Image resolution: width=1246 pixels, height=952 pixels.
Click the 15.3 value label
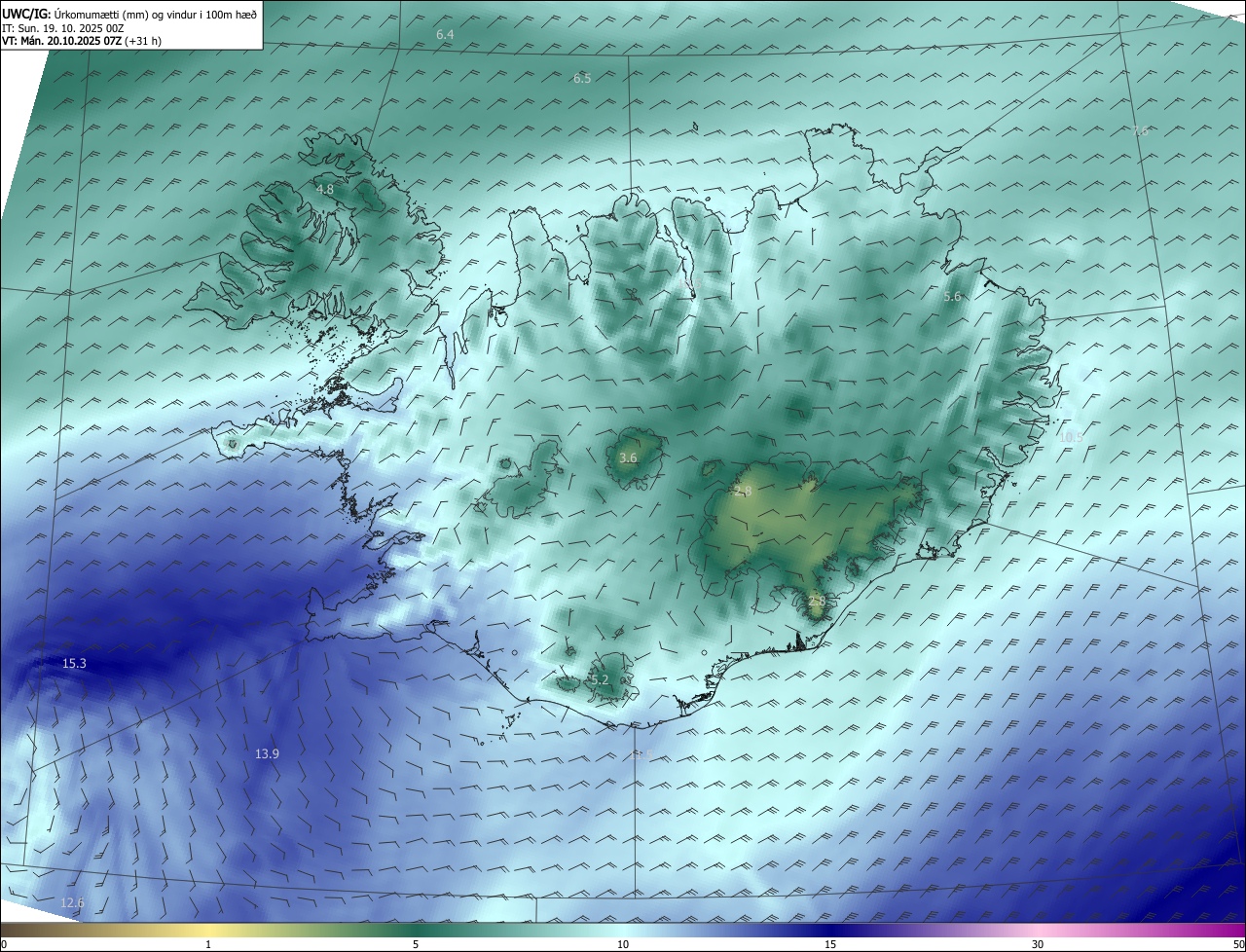[x=74, y=663]
